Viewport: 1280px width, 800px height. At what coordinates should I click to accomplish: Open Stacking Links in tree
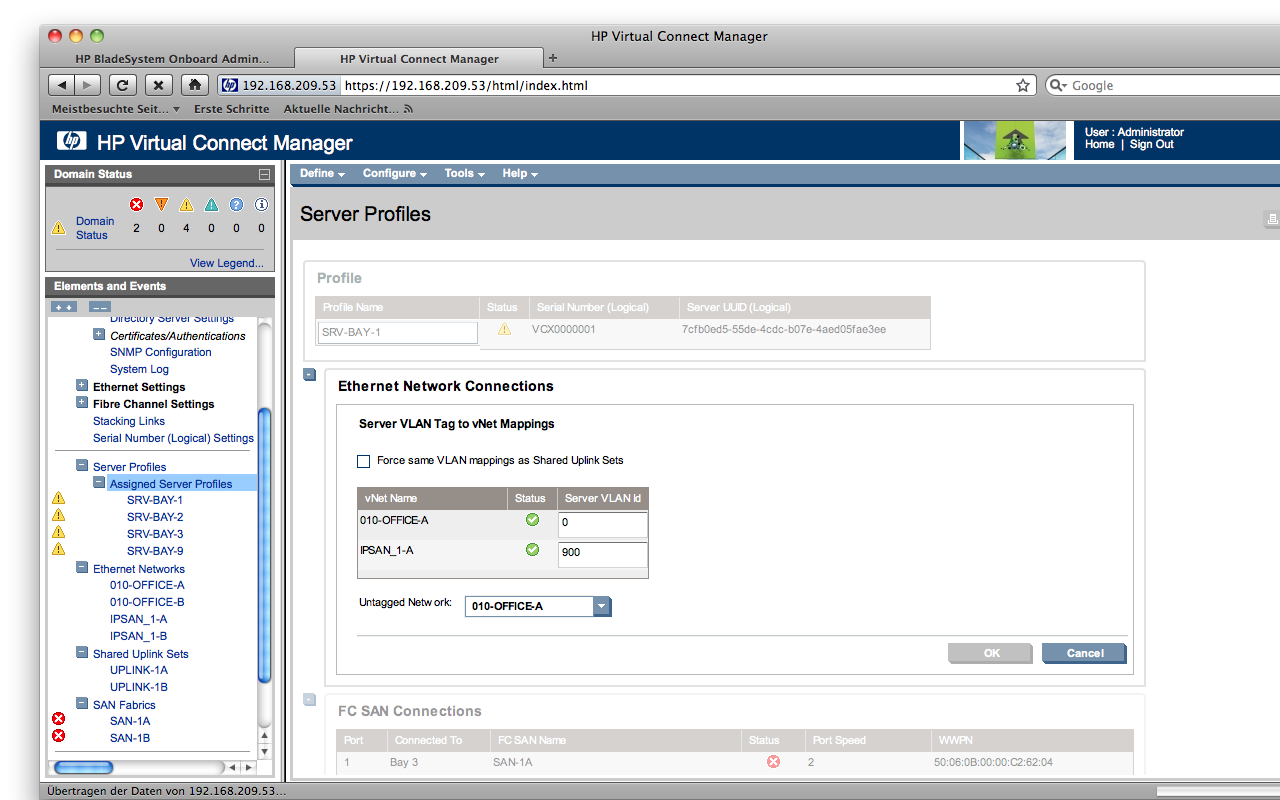pyautogui.click(x=129, y=421)
